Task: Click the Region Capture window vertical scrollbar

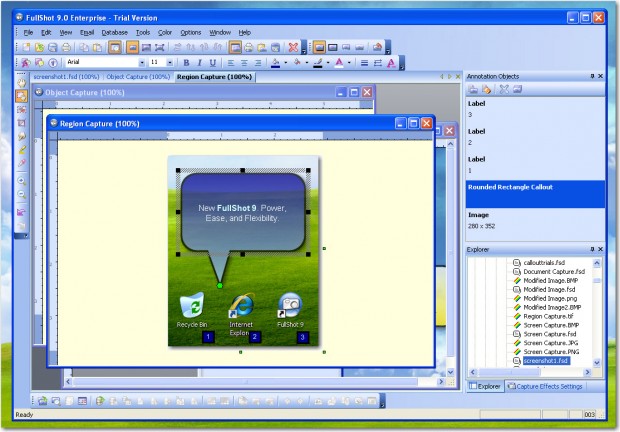Action: 450,256
